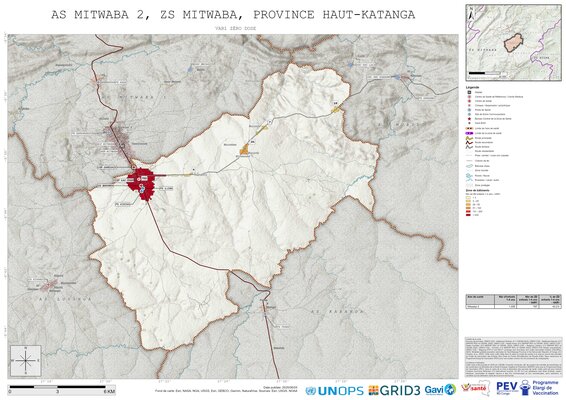Click the north arrow in inset map
Image resolution: width=566 pixels, height=400 pixels.
471,14
